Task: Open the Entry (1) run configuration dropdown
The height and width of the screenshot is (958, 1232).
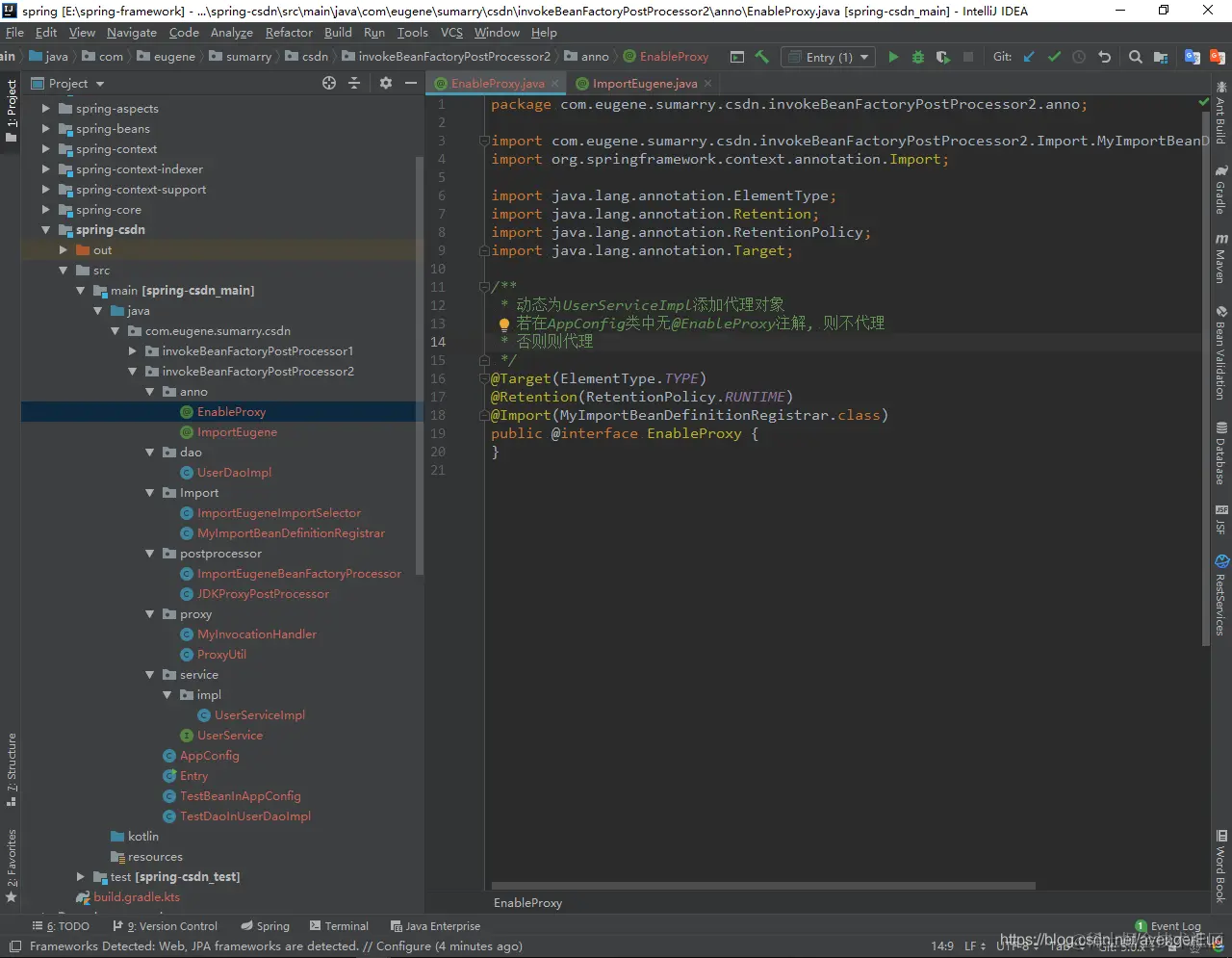Action: click(x=829, y=57)
